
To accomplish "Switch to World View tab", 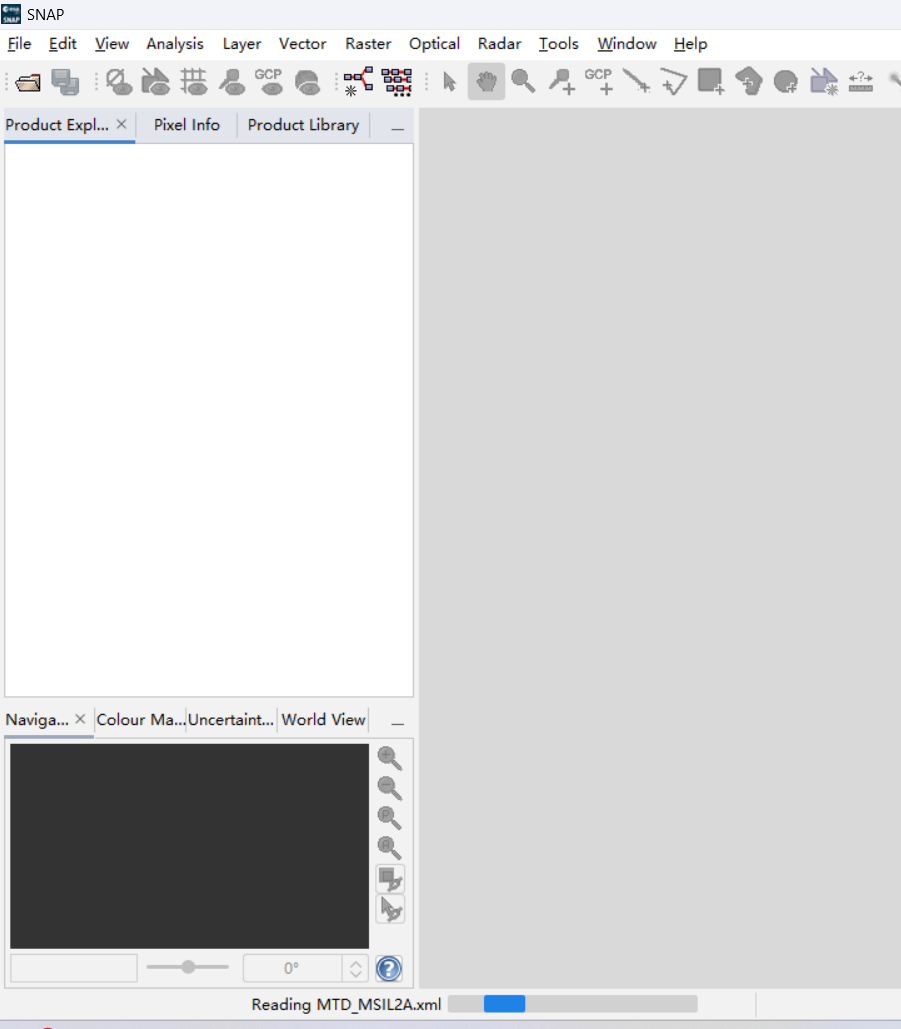I will click(324, 720).
